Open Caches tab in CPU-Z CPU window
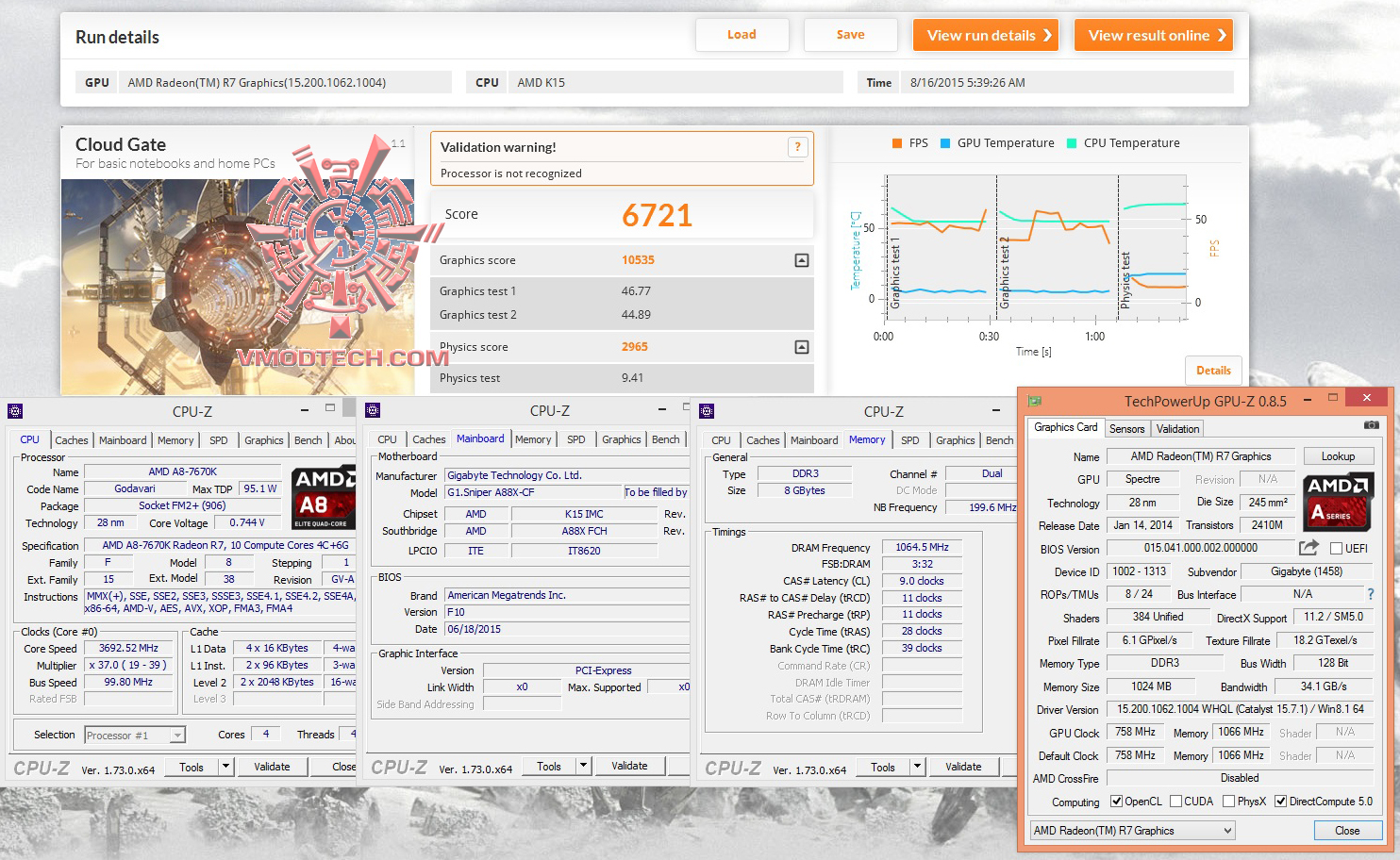Viewport: 1400px width, 860px height. [x=72, y=440]
